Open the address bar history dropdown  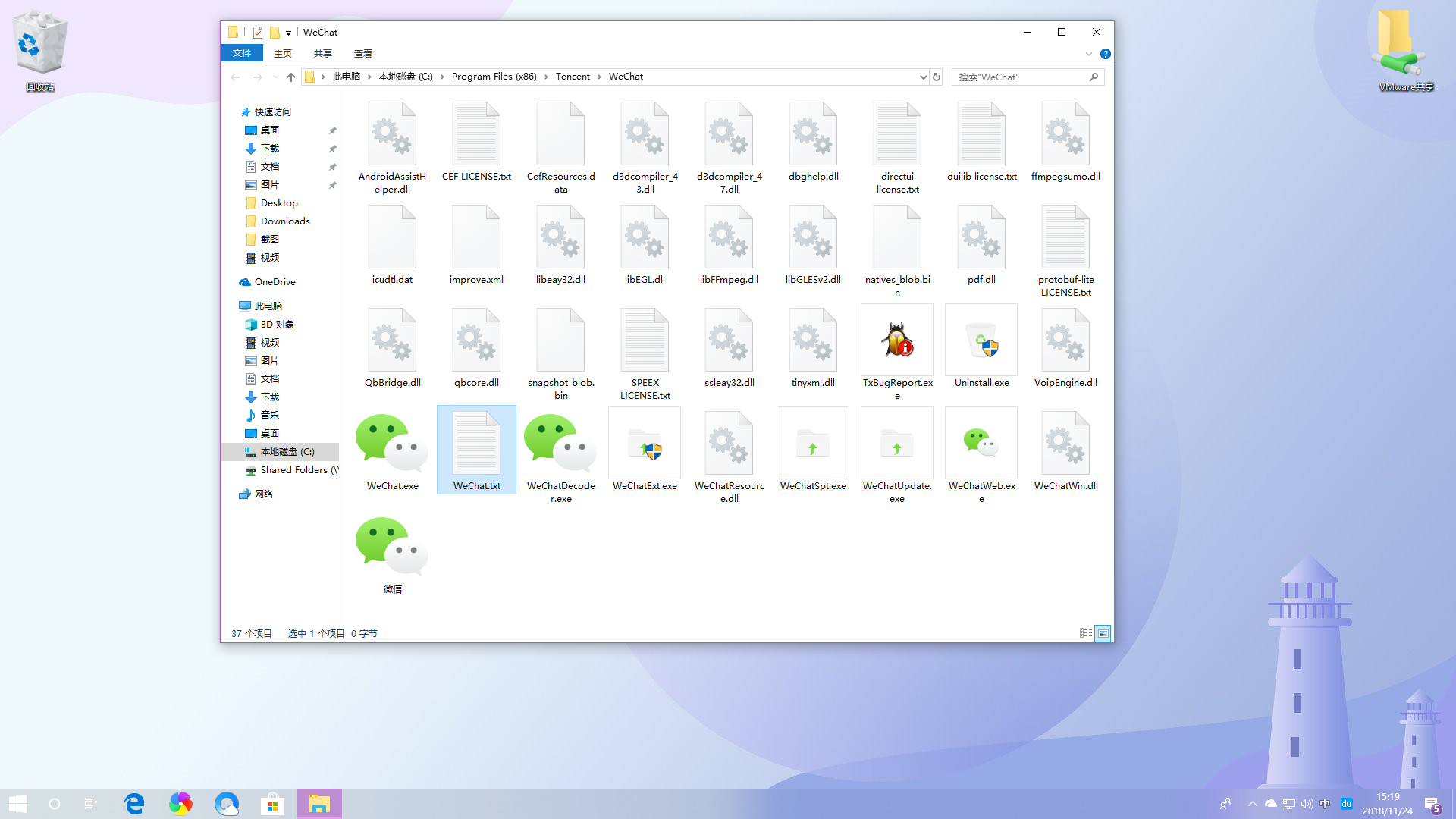click(x=923, y=77)
